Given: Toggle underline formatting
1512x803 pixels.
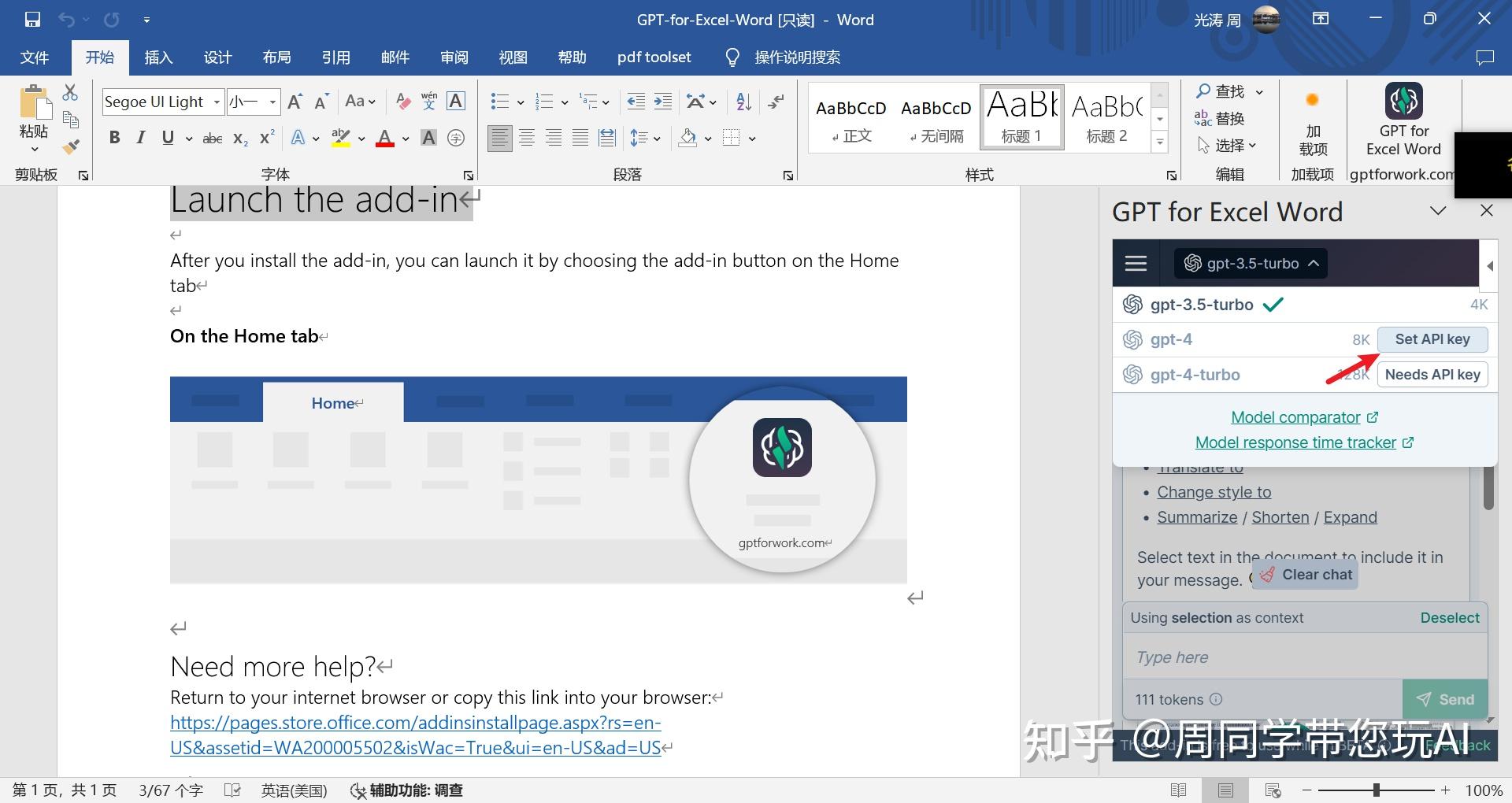Looking at the screenshot, I should point(168,138).
